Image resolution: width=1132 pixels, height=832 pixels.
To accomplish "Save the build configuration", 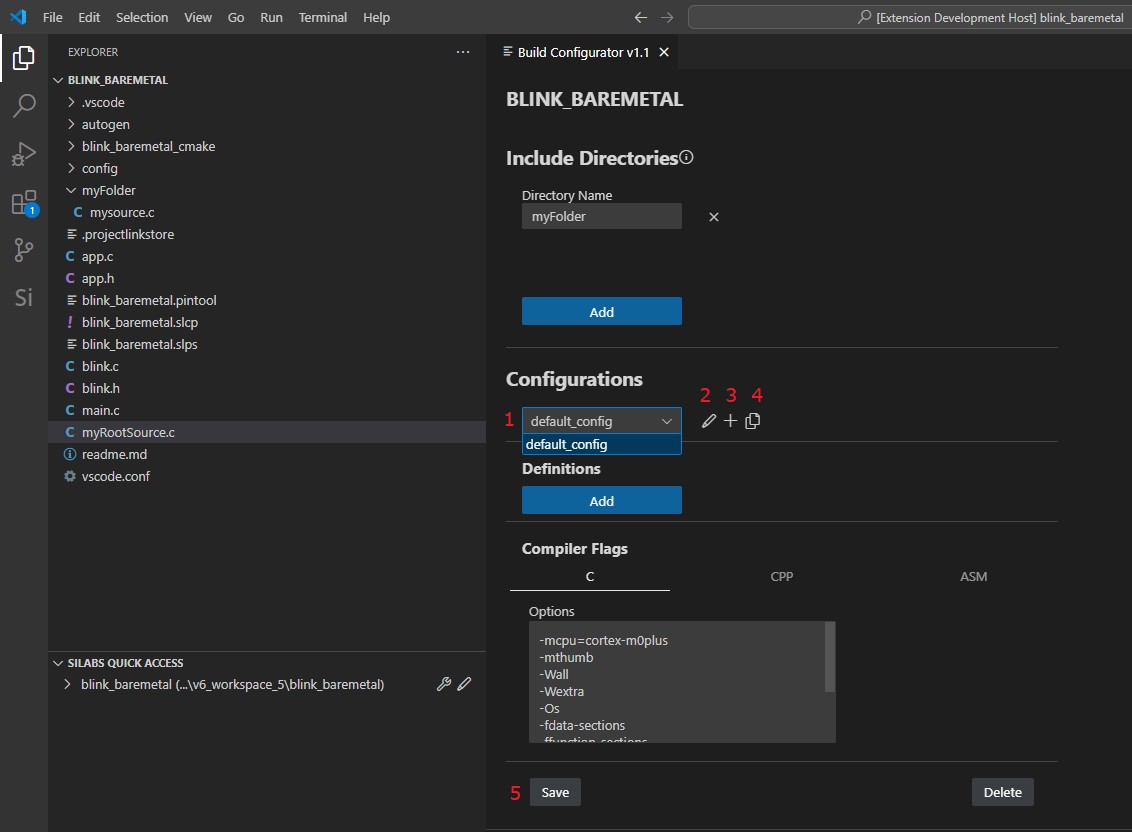I will click(554, 792).
